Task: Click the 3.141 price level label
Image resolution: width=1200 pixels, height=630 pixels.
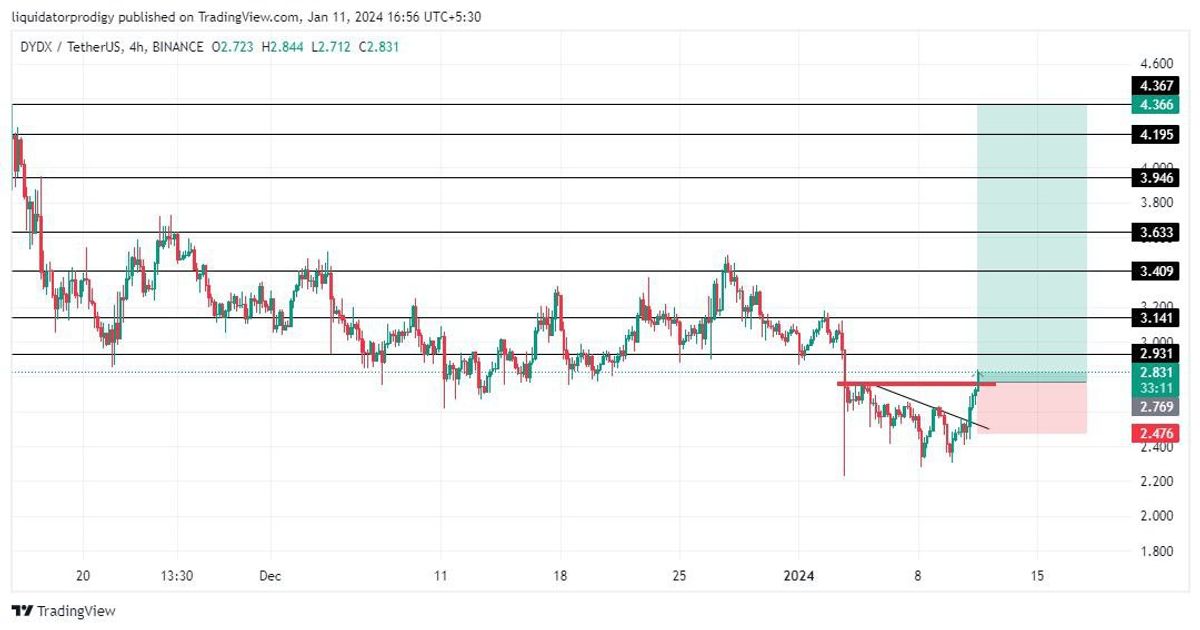Action: click(x=1156, y=318)
